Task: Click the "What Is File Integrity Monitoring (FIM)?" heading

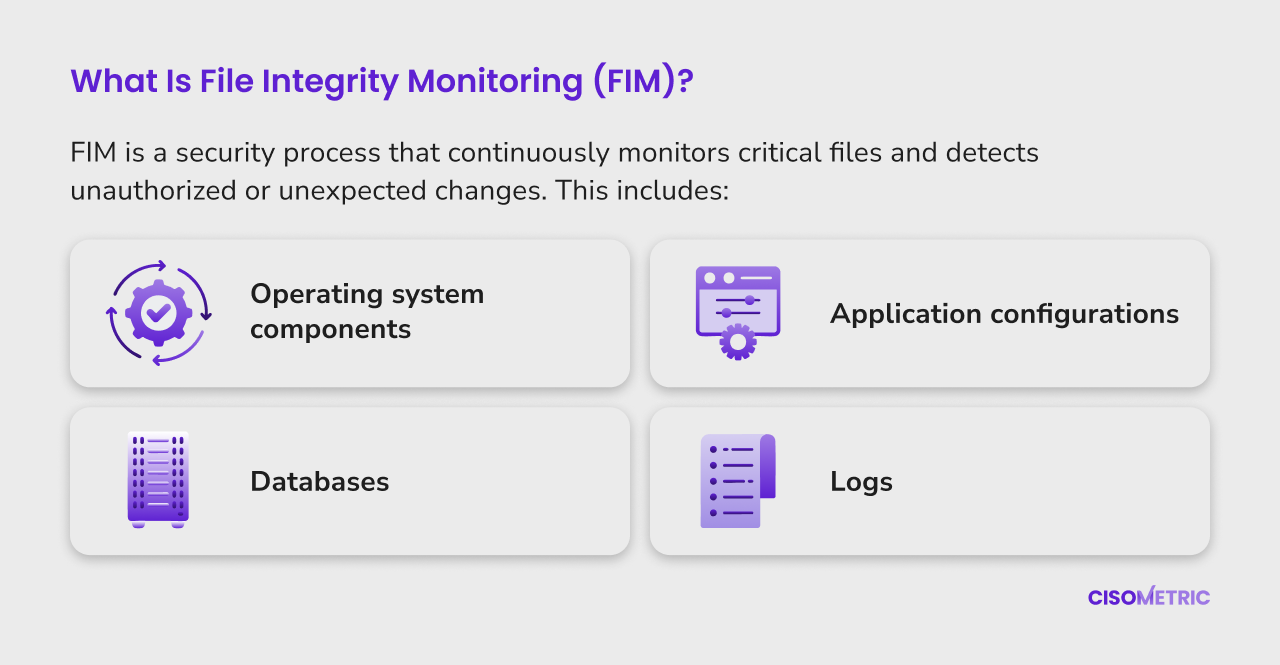Action: pos(382,82)
